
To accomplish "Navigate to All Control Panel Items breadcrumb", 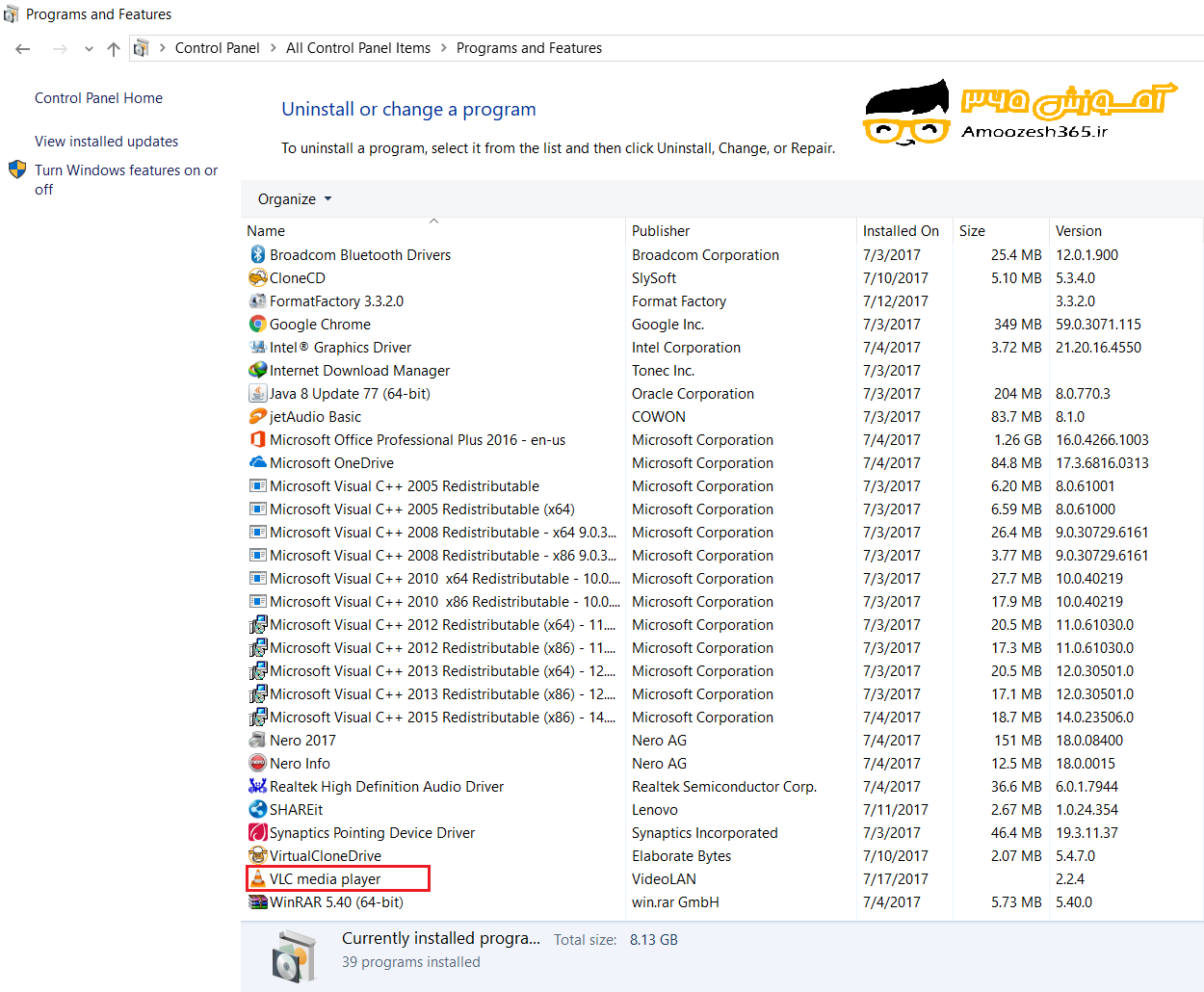I will click(x=358, y=48).
